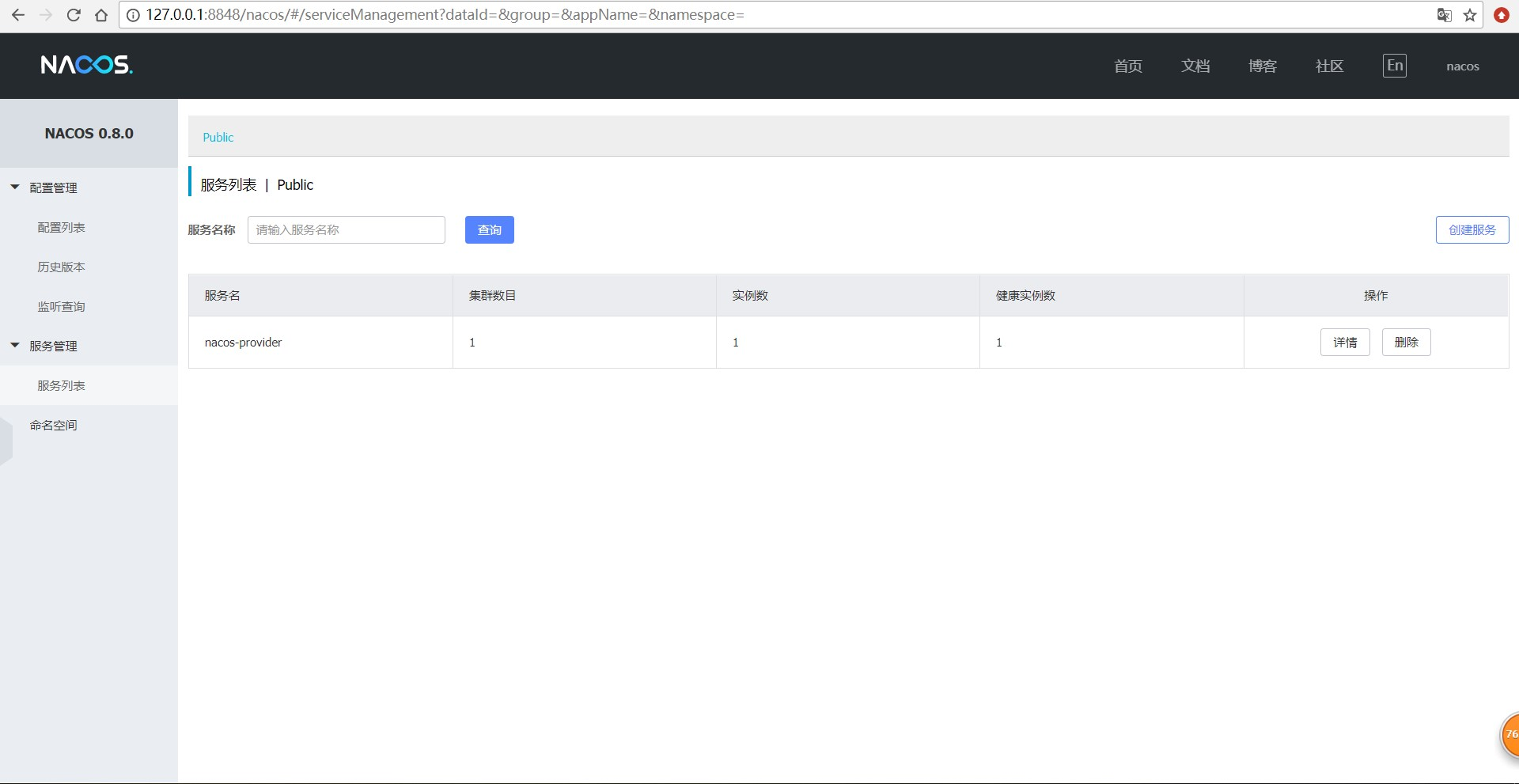Image resolution: width=1519 pixels, height=784 pixels.
Task: Bookmark this page with the star icon
Action: [1470, 15]
